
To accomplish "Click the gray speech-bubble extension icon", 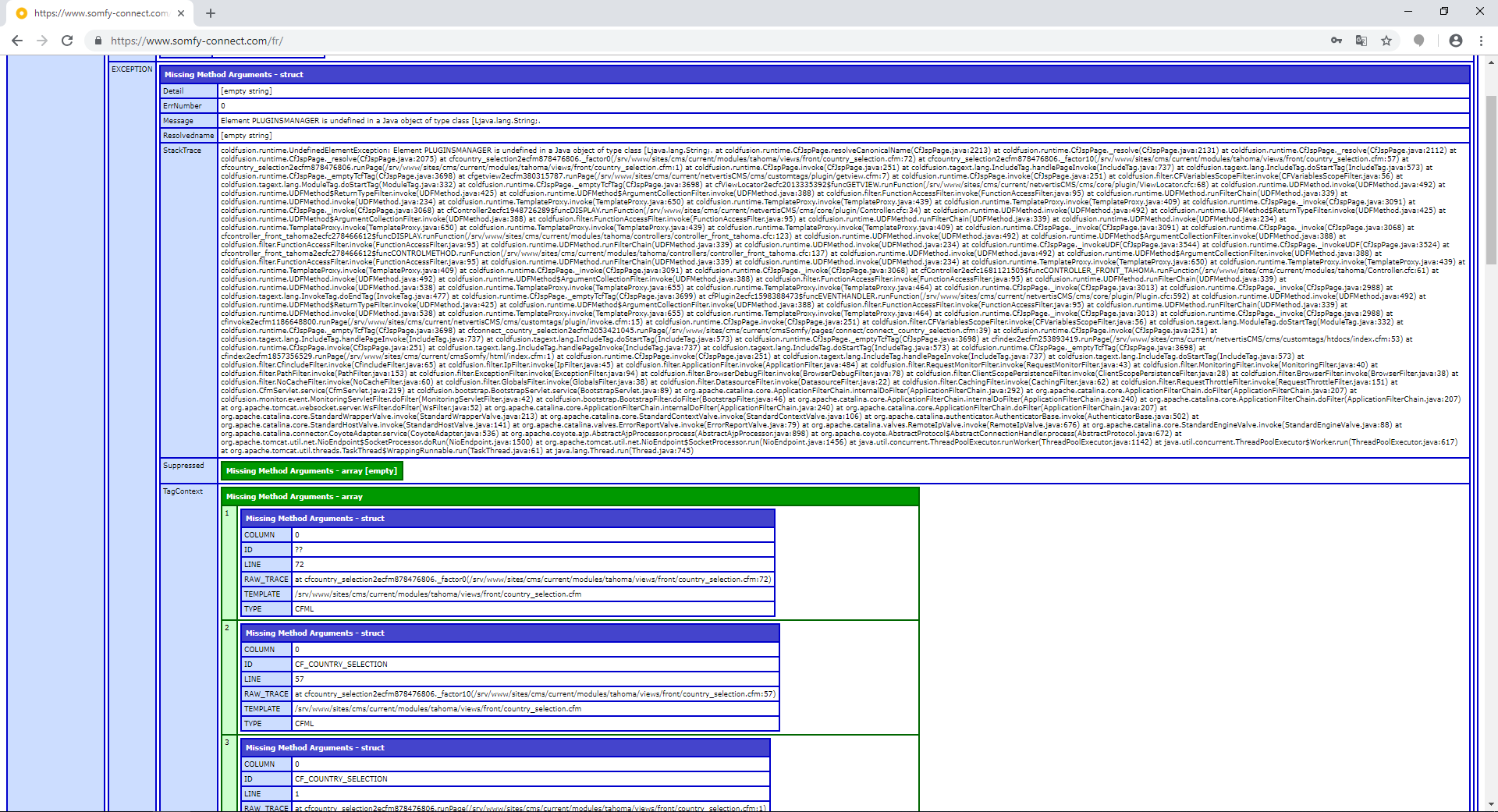I will coord(1419,41).
